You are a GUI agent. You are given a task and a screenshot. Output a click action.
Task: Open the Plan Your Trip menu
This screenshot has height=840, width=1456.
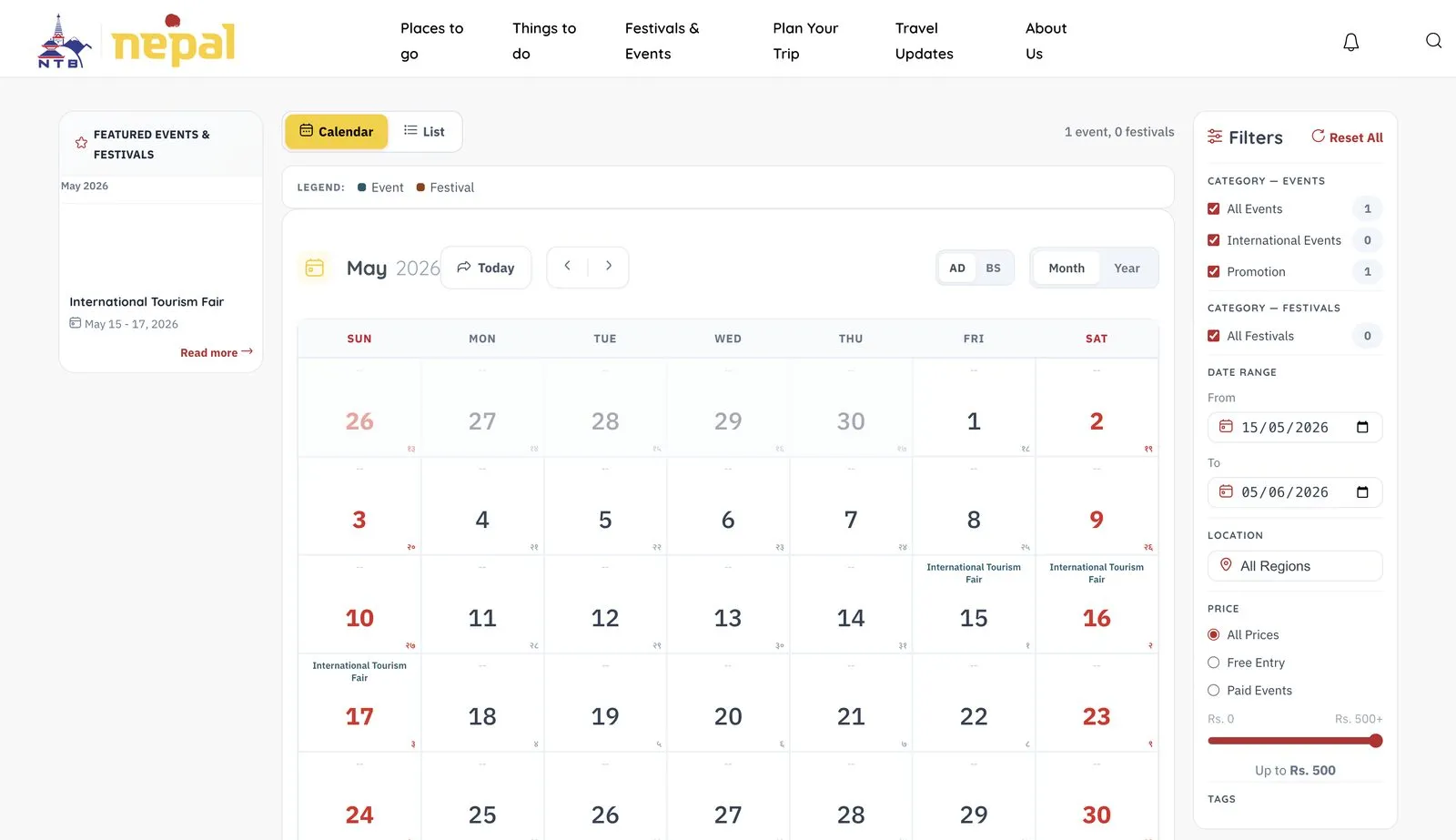[x=805, y=41]
